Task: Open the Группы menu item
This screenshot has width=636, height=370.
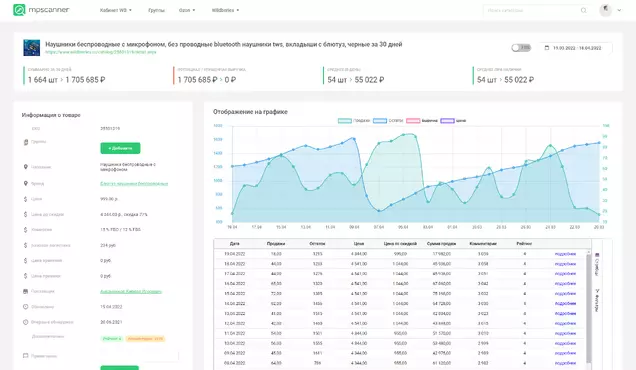Action: [x=157, y=10]
